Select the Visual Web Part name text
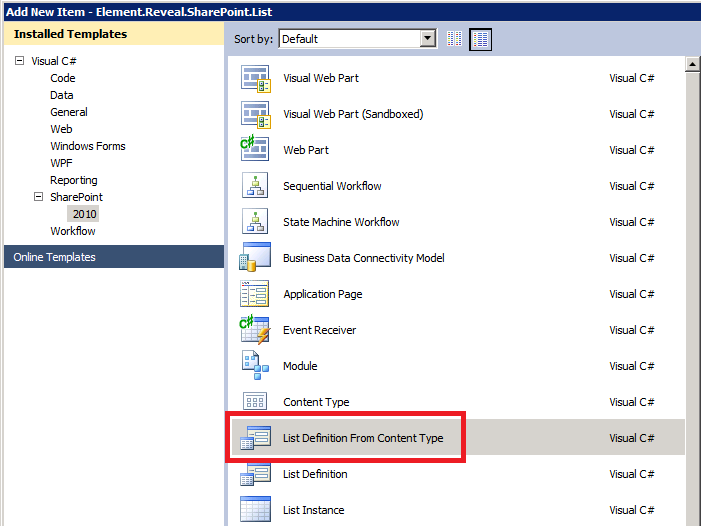Screen dimensions: 701x526 (321, 78)
